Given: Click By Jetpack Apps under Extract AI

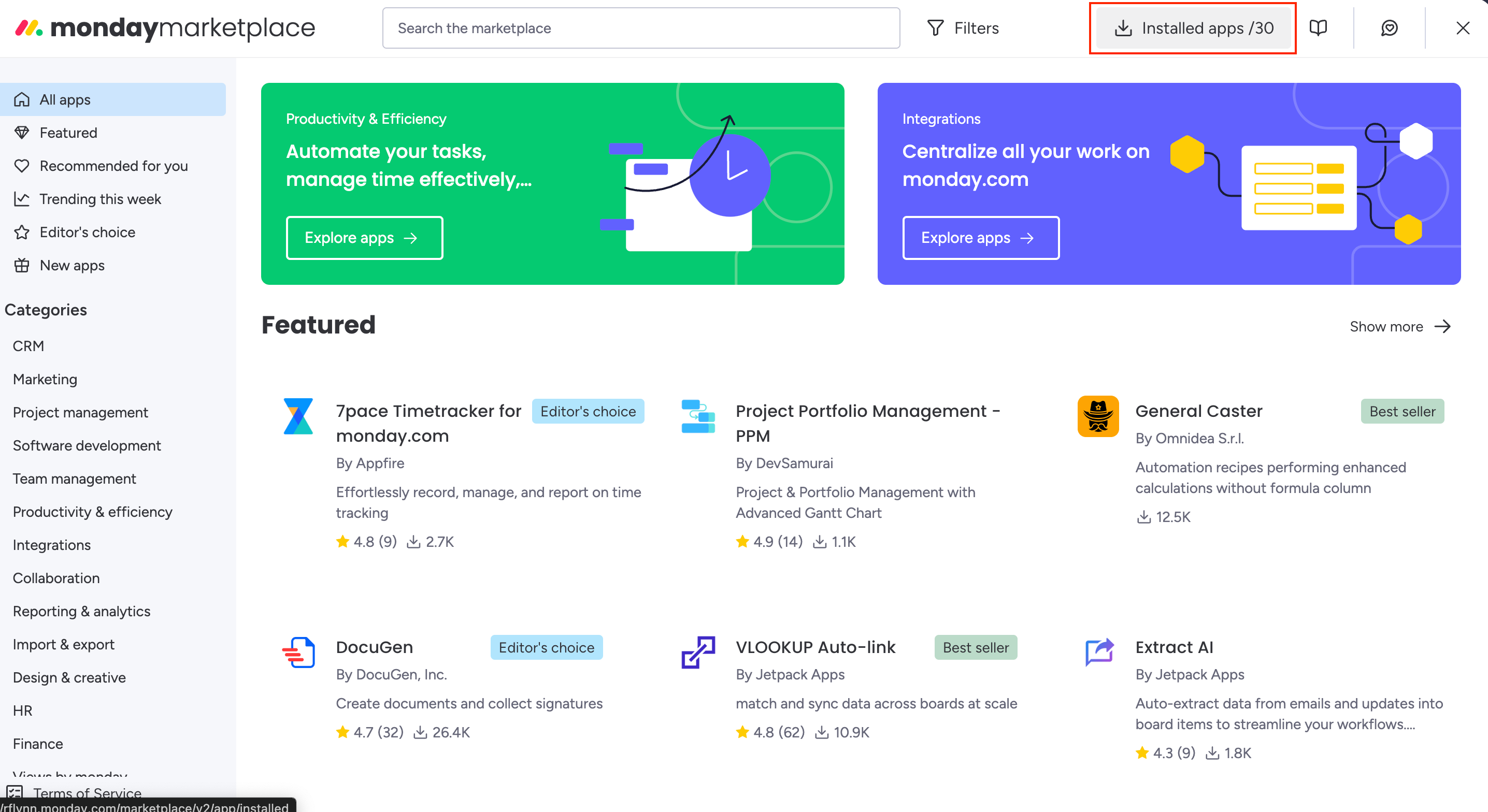Looking at the screenshot, I should [1190, 675].
